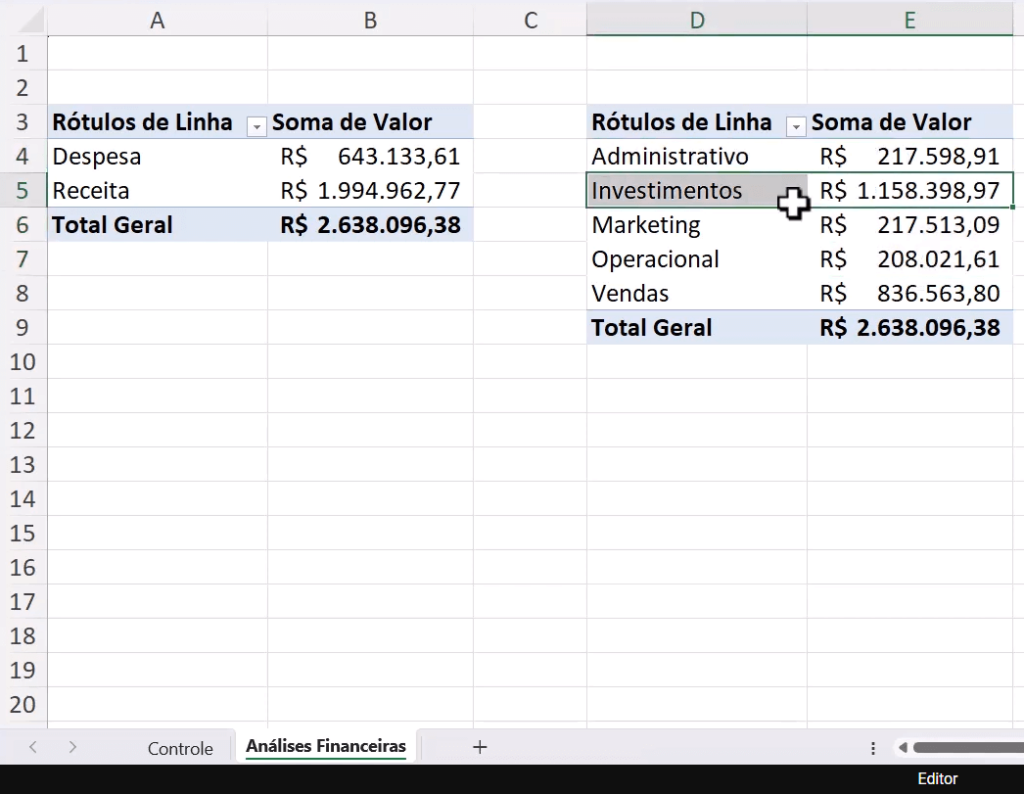Viewport: 1024px width, 794px height.
Task: Open sheet tab options three-dot handle
Action: click(x=873, y=748)
